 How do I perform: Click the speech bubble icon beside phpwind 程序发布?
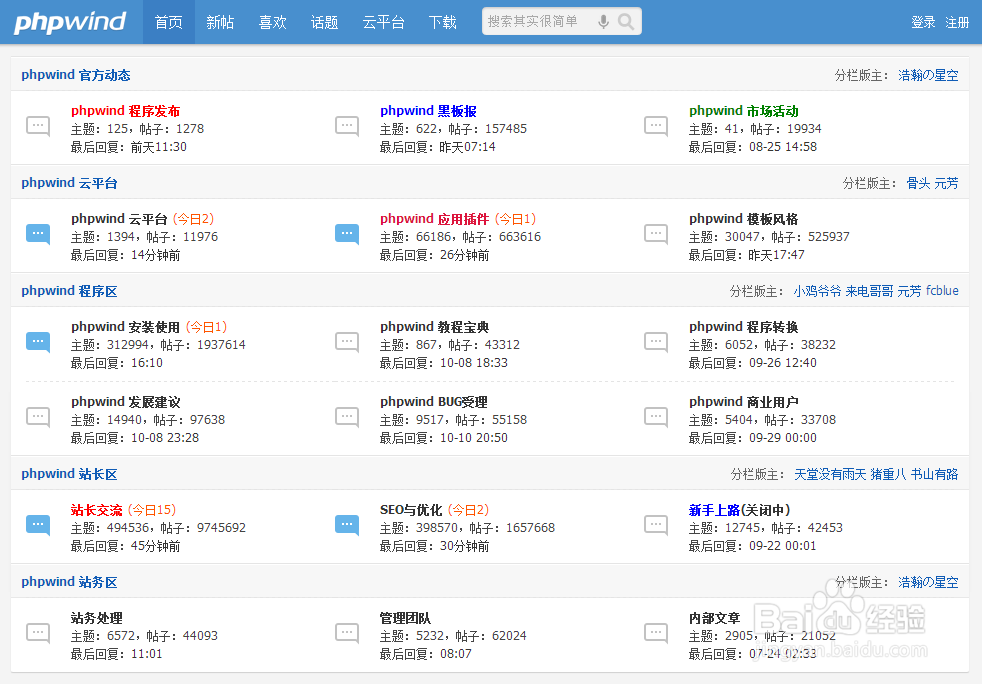[38, 126]
